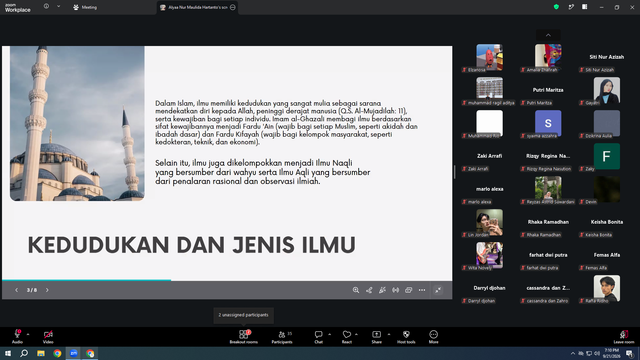The width and height of the screenshot is (640, 360).
Task: Open Windows taskbar search
Action: (24, 353)
